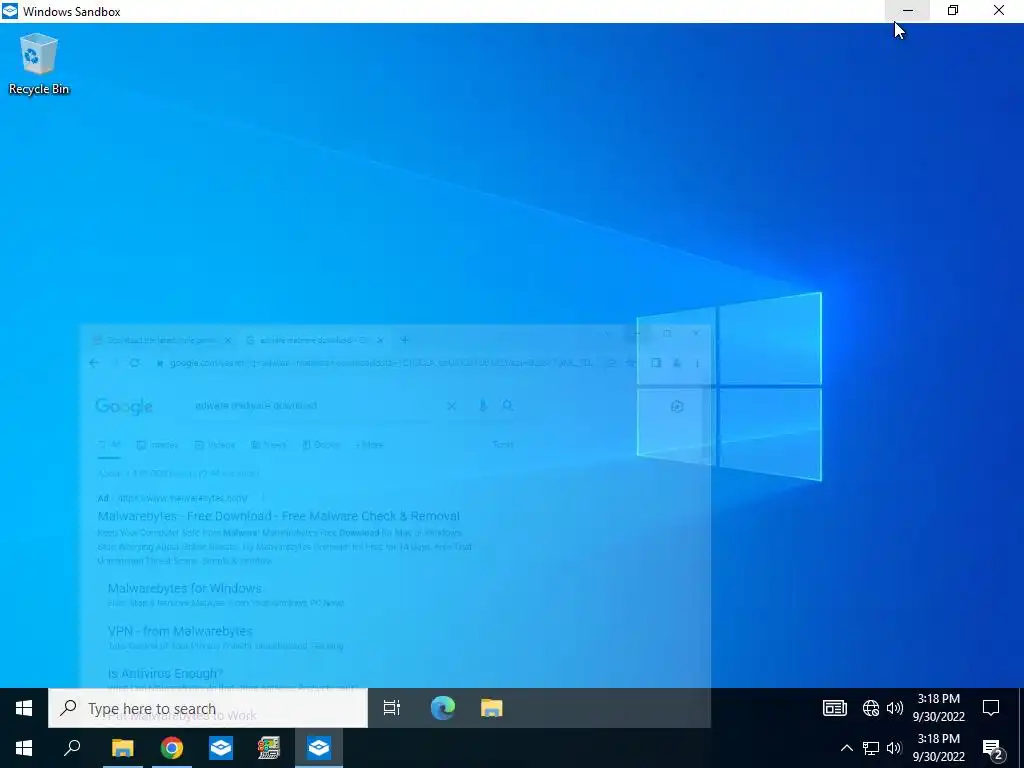Screen dimensions: 1024x768
Task: Open the Recycle Bin on the sandbox desktop
Action: click(x=39, y=65)
